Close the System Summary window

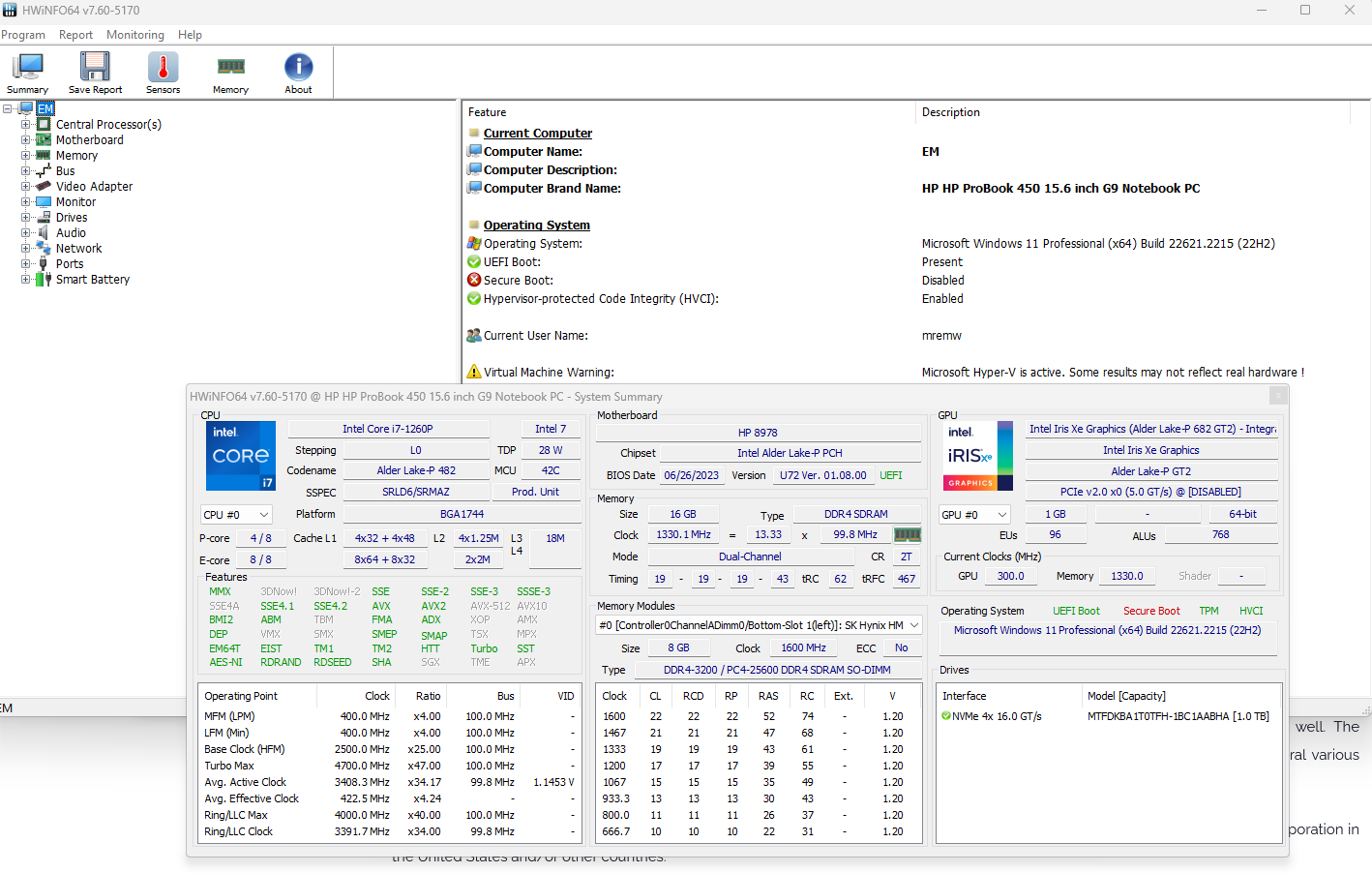[1278, 396]
